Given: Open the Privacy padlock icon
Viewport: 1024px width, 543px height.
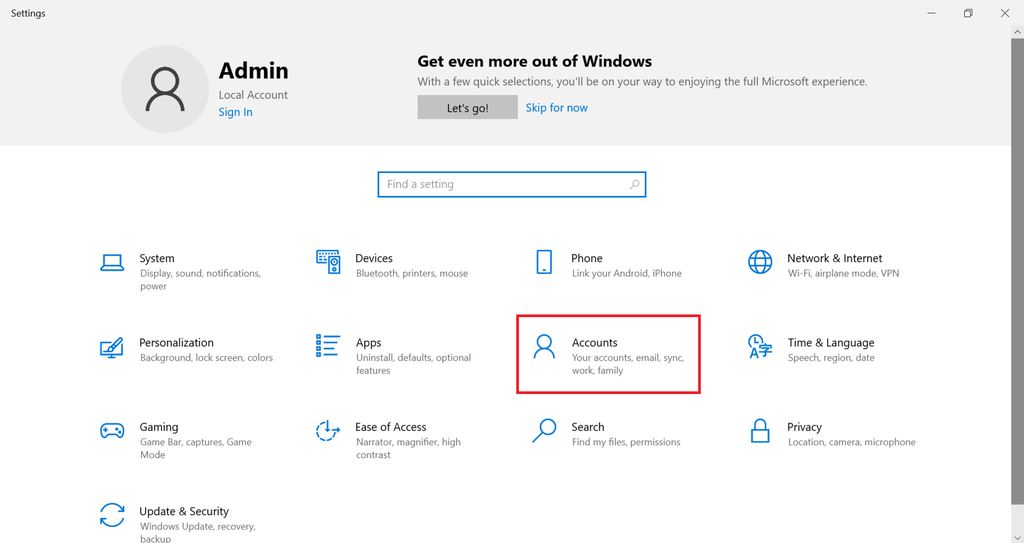Looking at the screenshot, I should click(760, 431).
